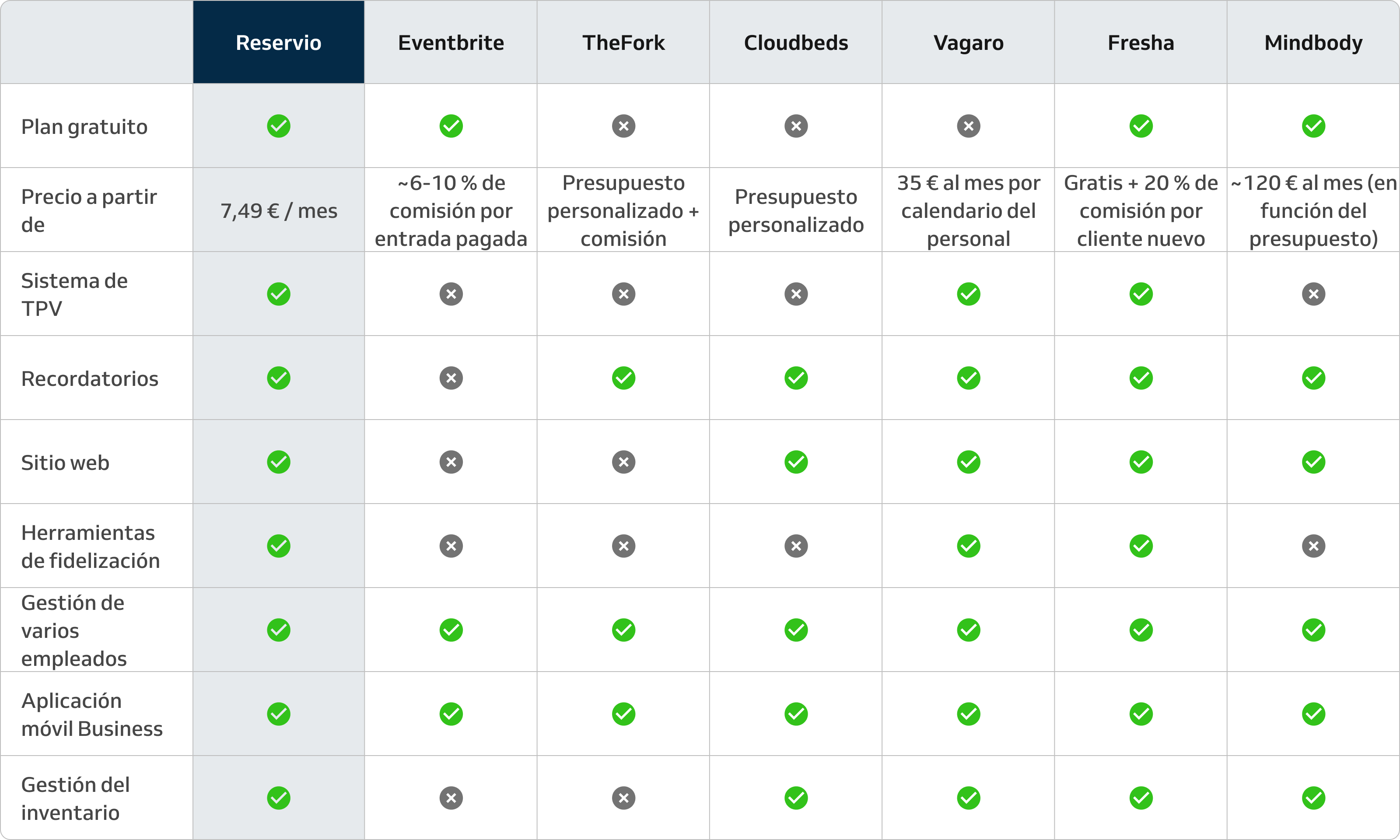Click the Plan gratuito row label
Screen dimensions: 1400x840
coord(84,127)
